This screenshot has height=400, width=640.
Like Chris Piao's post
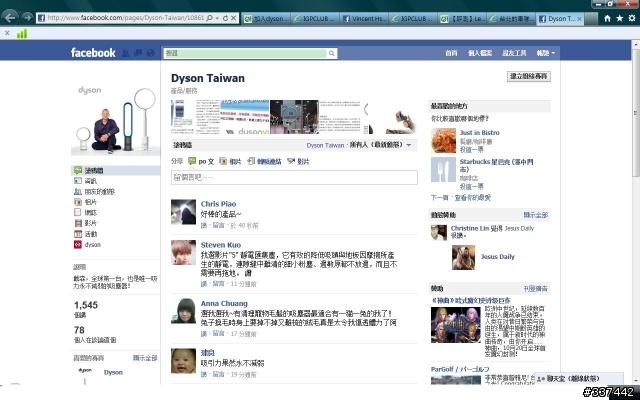pyautogui.click(x=204, y=225)
